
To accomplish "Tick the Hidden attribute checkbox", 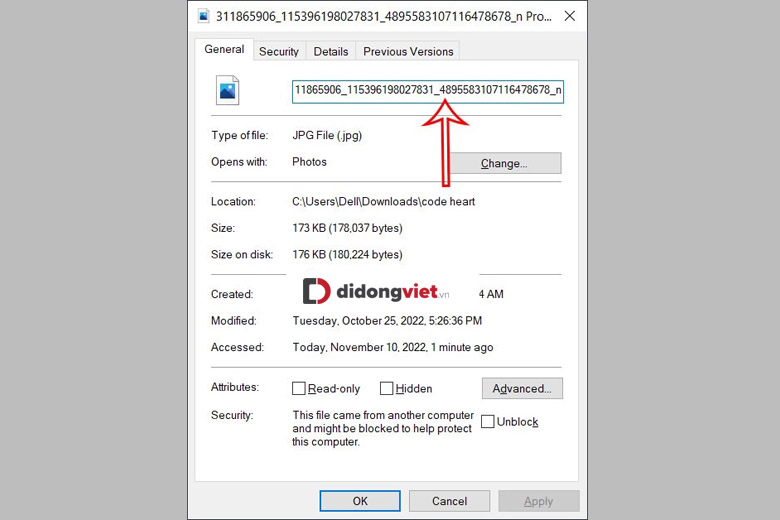I will (x=386, y=389).
